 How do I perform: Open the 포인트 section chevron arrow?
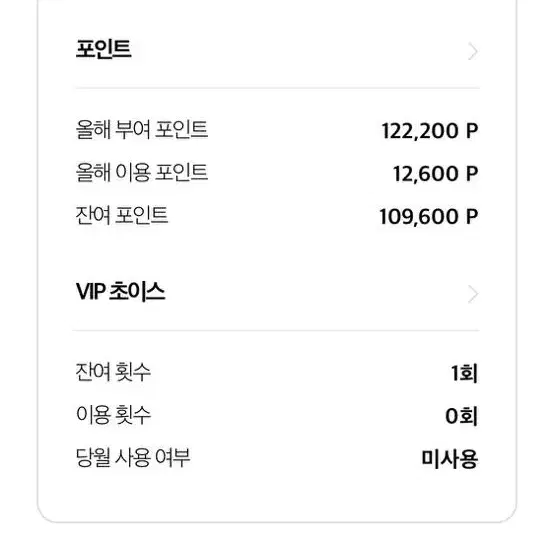(x=473, y=52)
